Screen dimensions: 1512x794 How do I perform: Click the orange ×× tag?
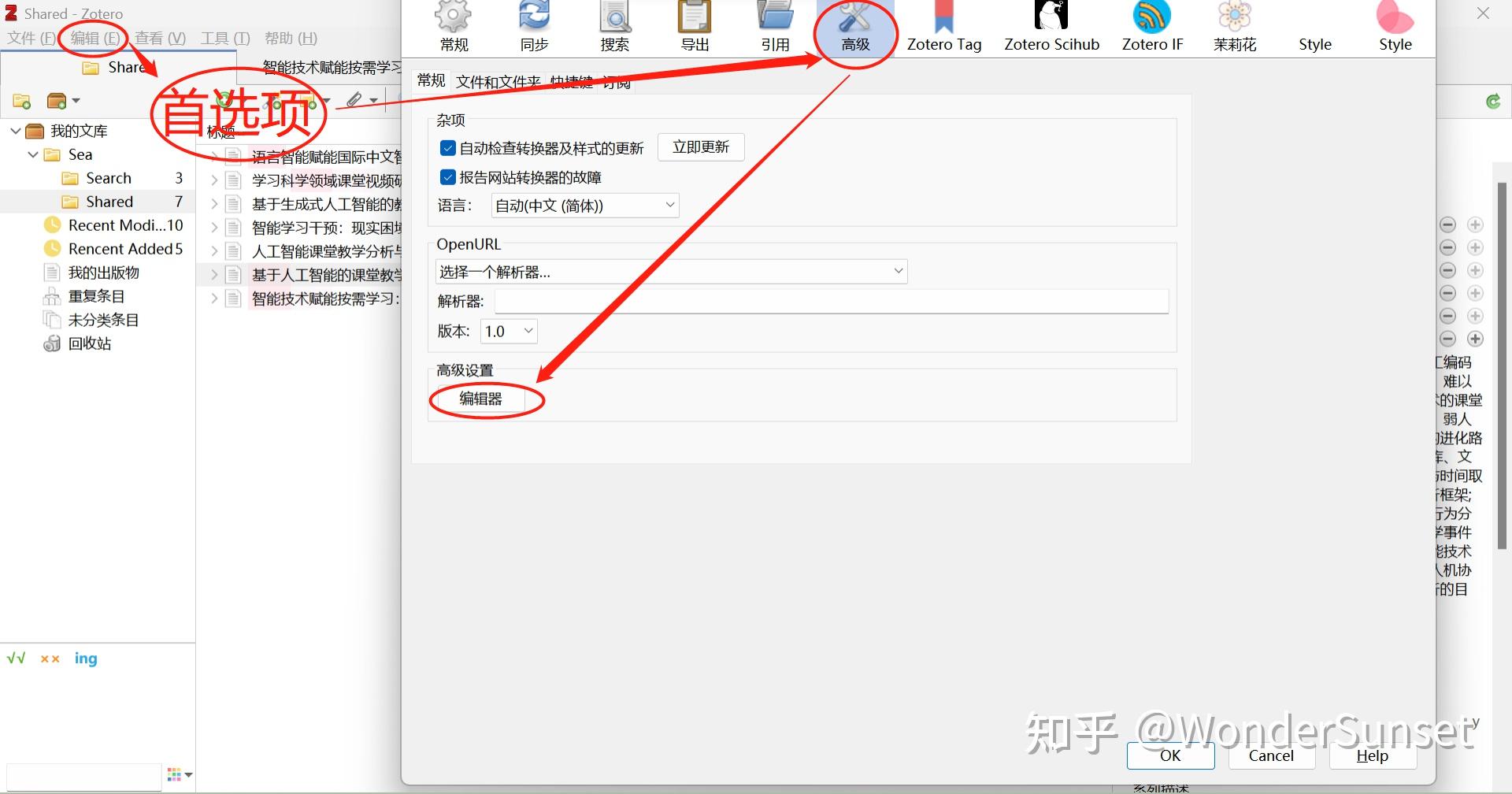click(x=50, y=659)
